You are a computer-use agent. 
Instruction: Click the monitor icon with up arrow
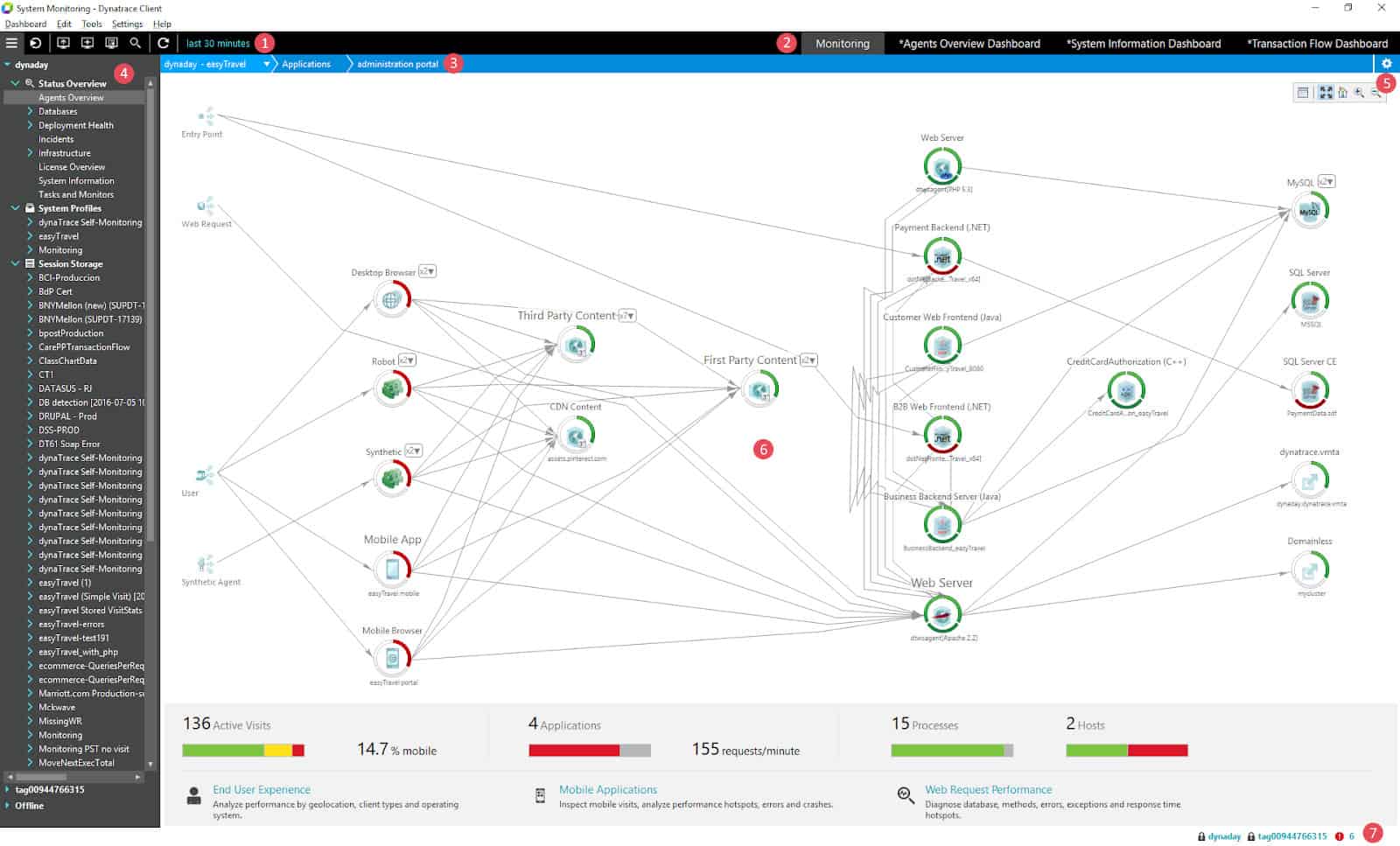coord(63,43)
